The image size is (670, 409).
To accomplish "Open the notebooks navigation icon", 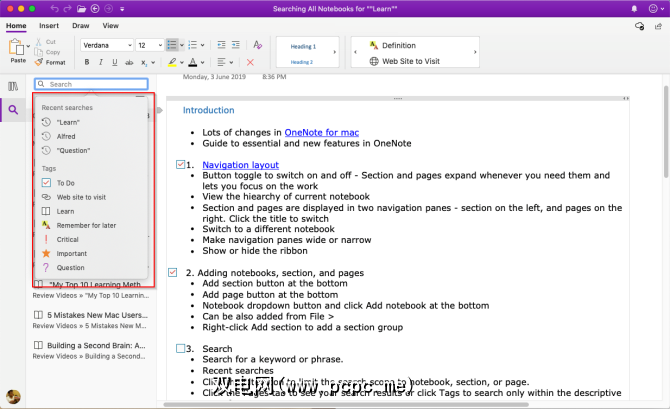I will tap(13, 86).
